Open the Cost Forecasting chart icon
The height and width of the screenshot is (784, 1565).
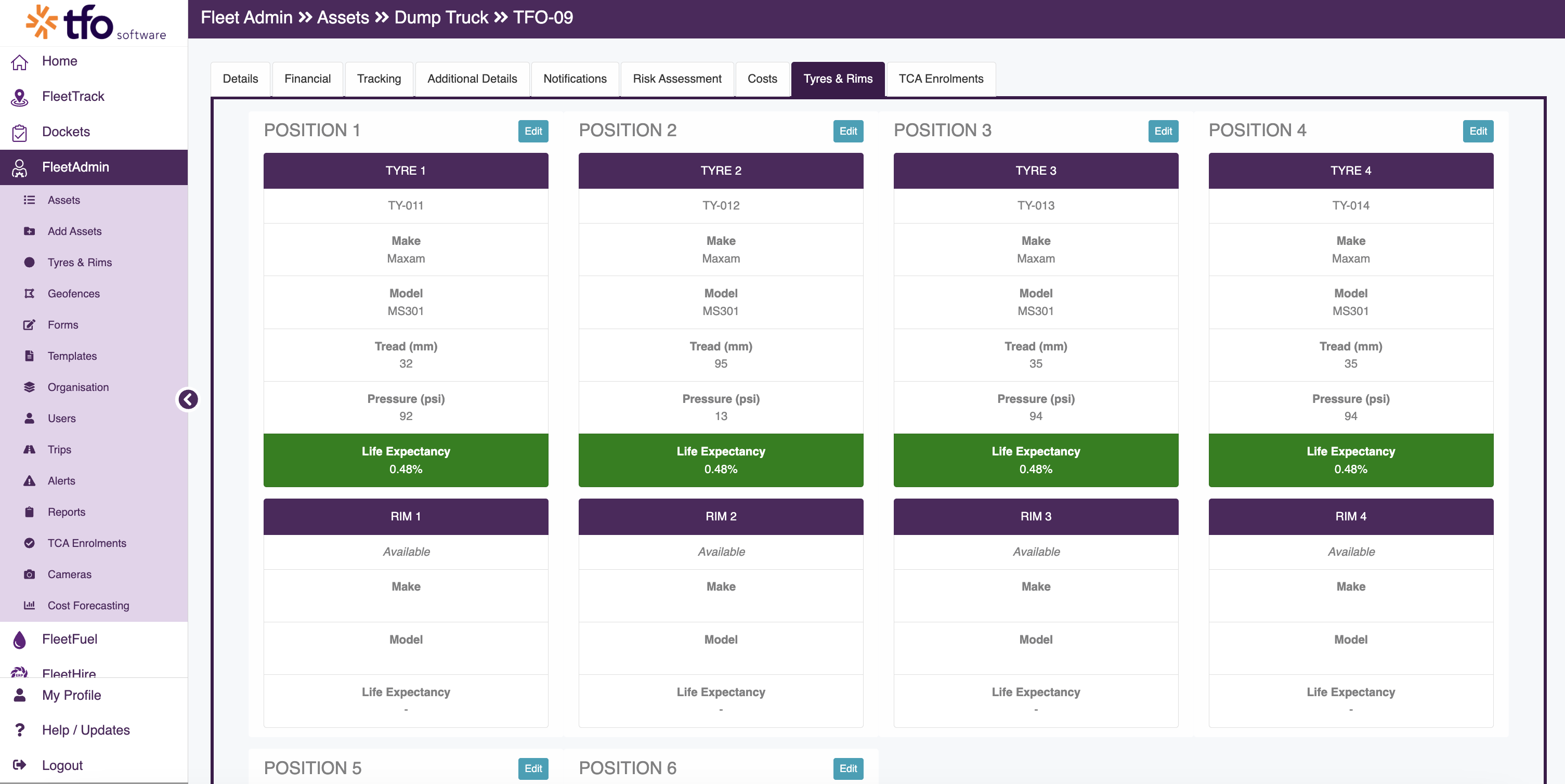(29, 605)
